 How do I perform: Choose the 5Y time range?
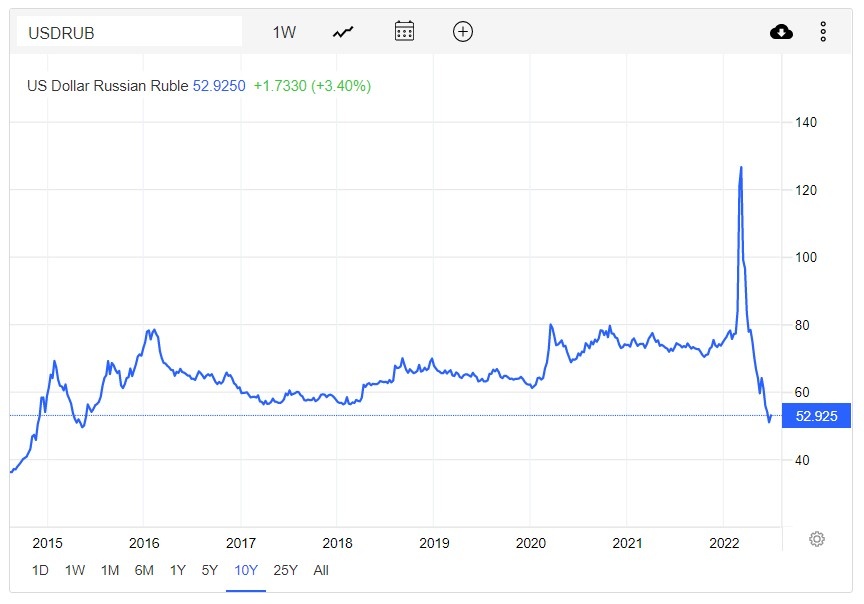tap(209, 570)
